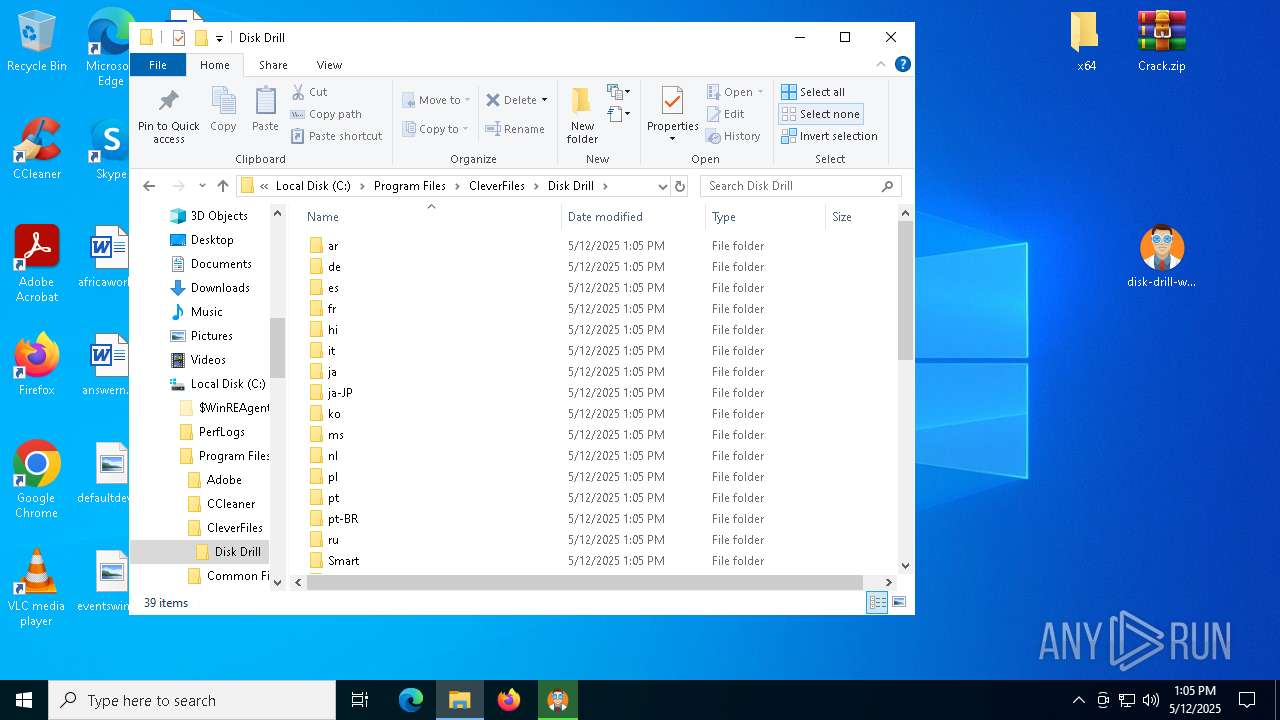Click the Edit command in Open group
This screenshot has width=1280, height=720.
pos(725,114)
